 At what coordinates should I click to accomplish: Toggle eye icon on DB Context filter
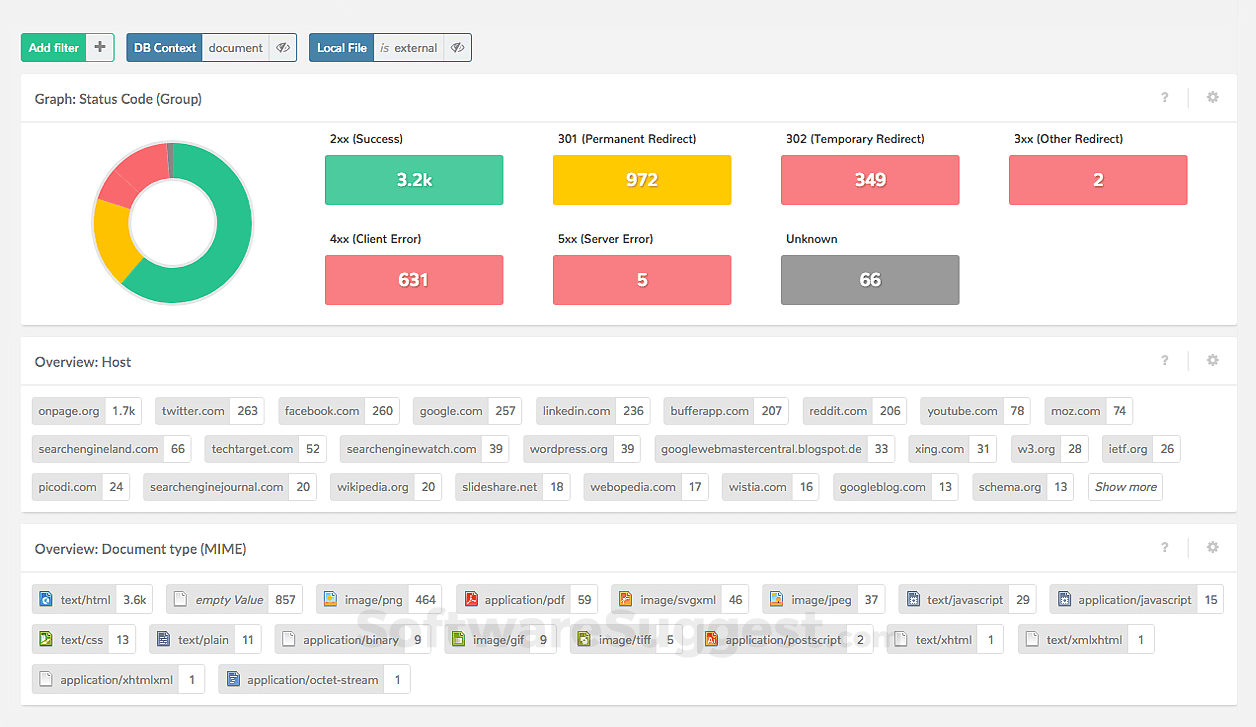point(283,48)
